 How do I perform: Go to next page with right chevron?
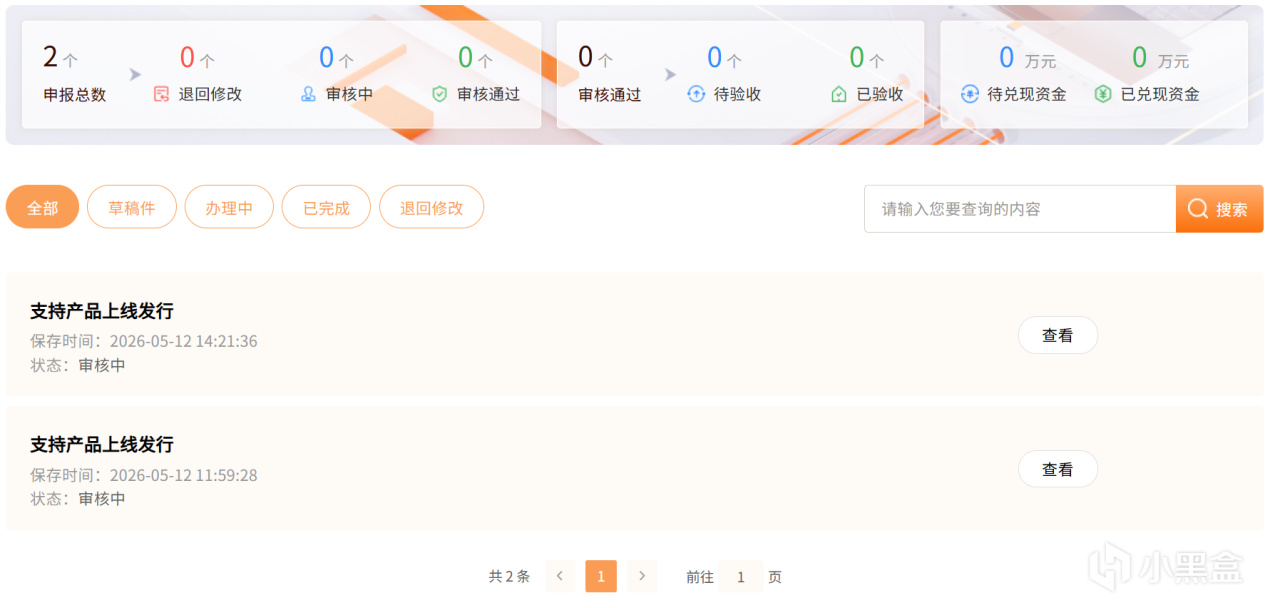pyautogui.click(x=642, y=576)
